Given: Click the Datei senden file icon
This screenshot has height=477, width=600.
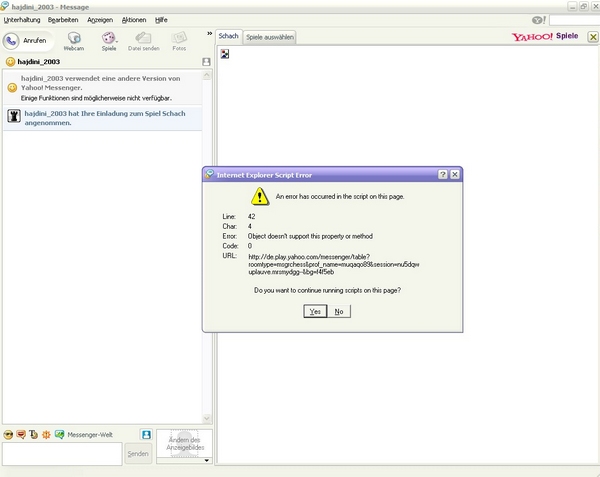Looking at the screenshot, I should pos(143,41).
